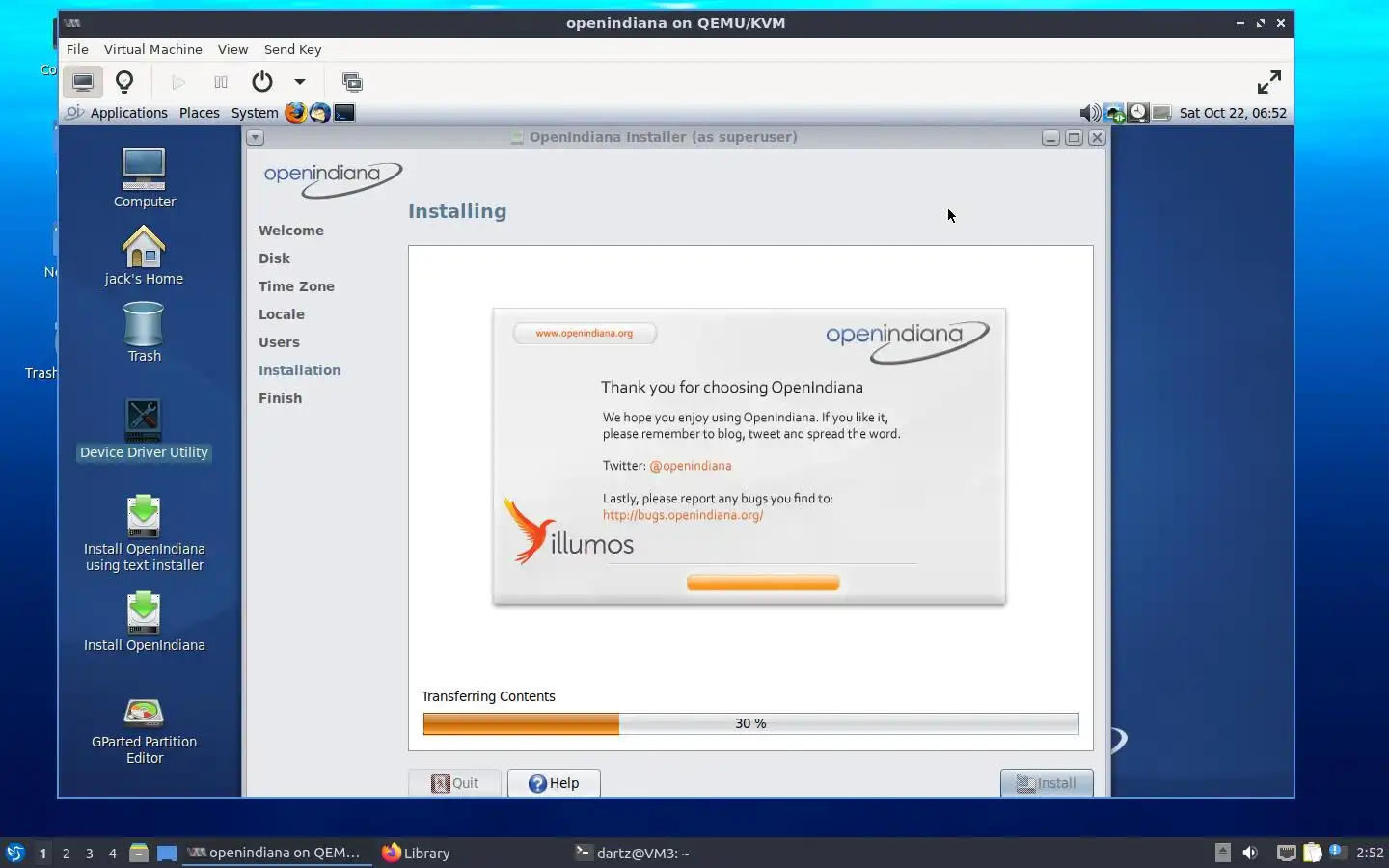Launch Firefox from the guest panel

pos(295,113)
